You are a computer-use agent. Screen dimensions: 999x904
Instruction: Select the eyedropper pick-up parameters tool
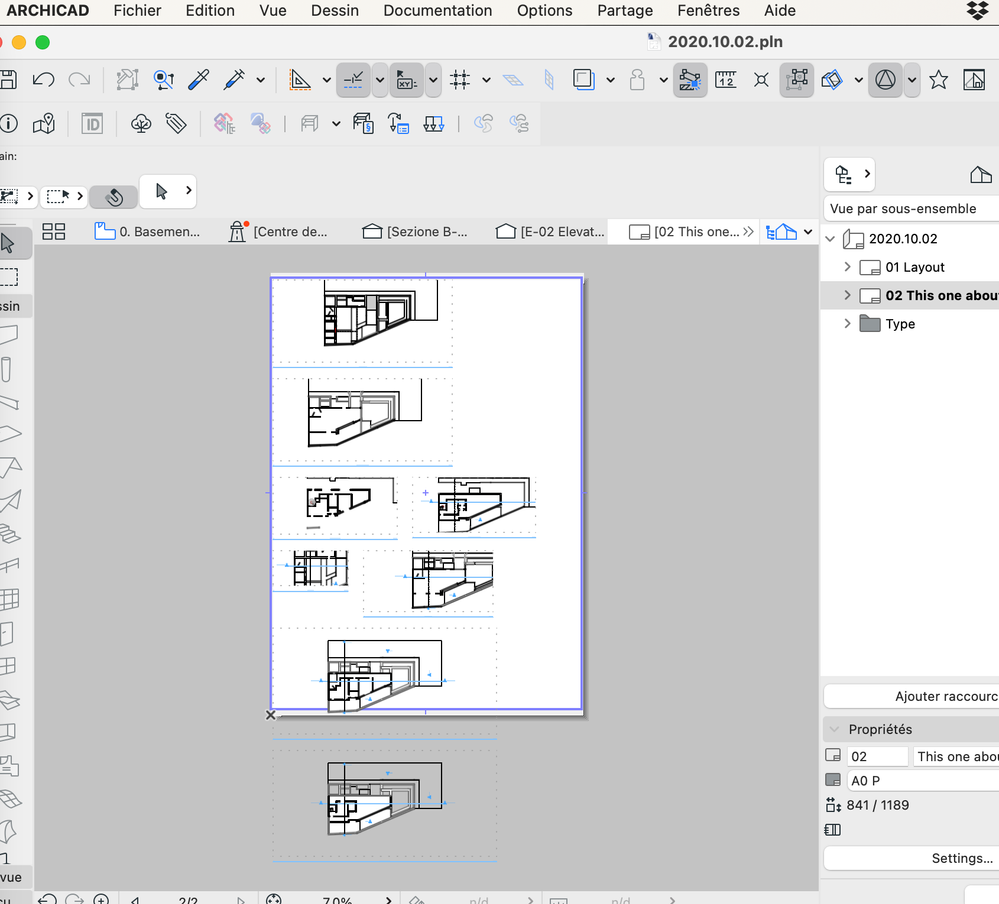[198, 80]
